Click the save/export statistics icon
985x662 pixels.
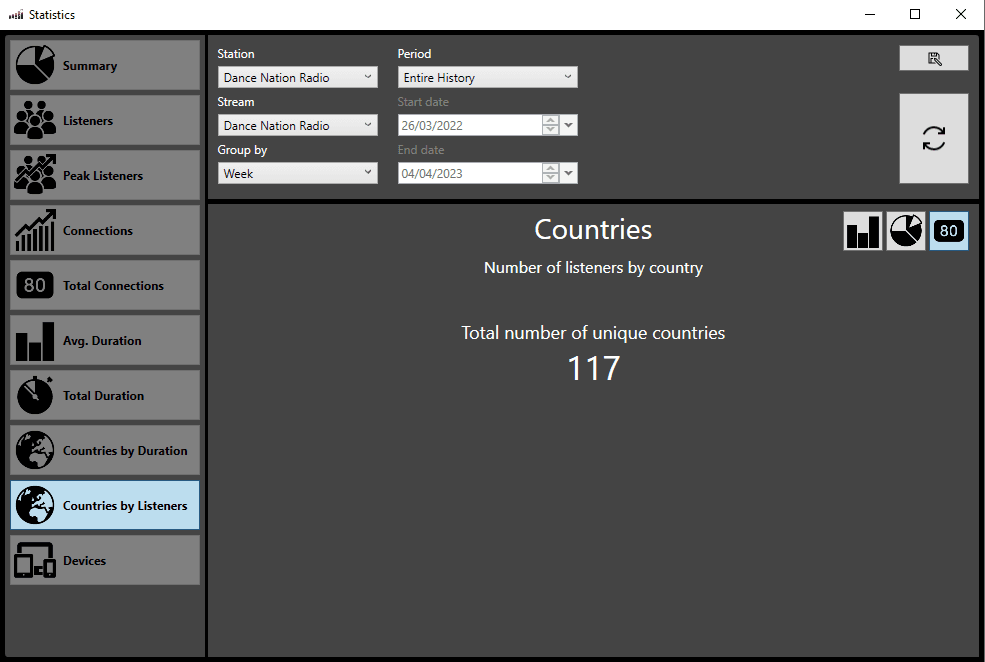tap(933, 58)
